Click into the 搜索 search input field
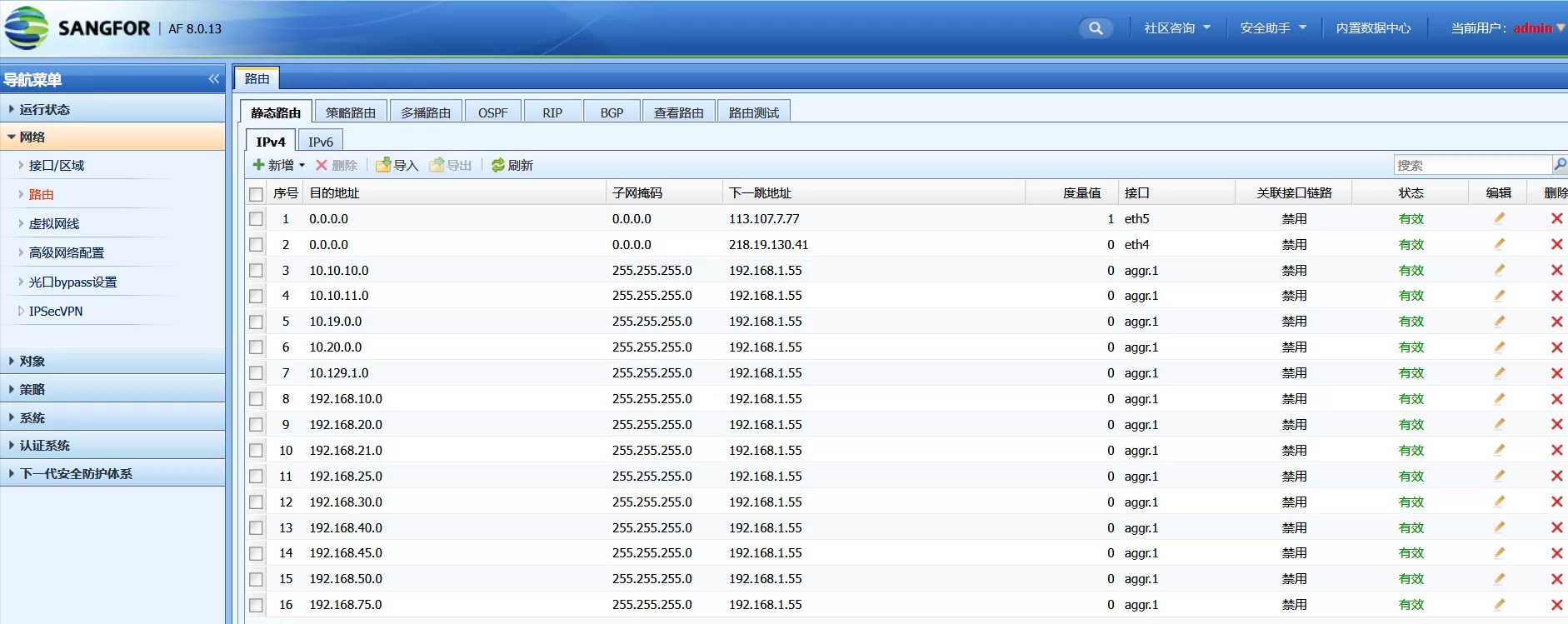Image resolution: width=1568 pixels, height=624 pixels. (1471, 165)
